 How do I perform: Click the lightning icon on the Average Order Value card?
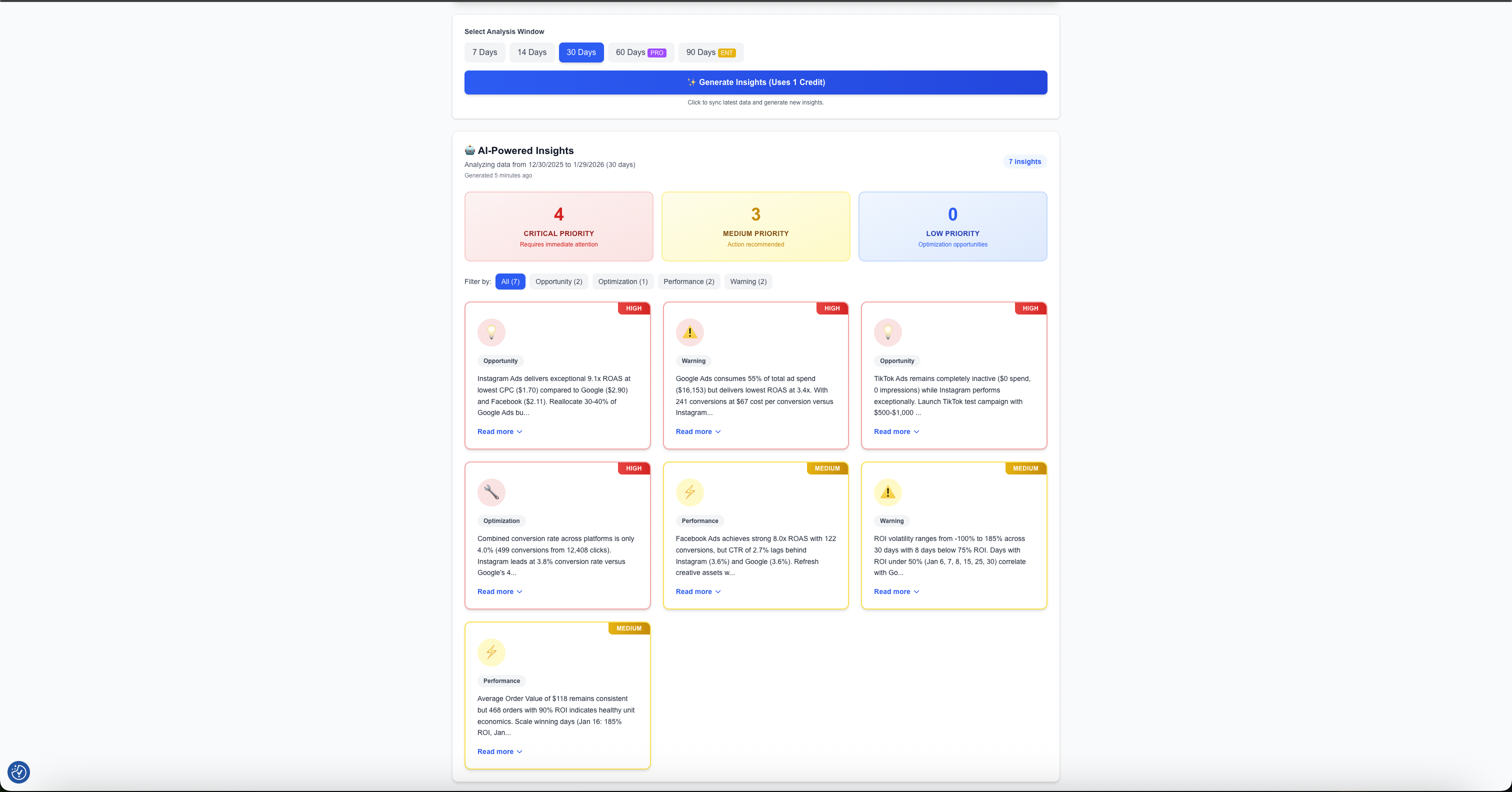click(491, 652)
